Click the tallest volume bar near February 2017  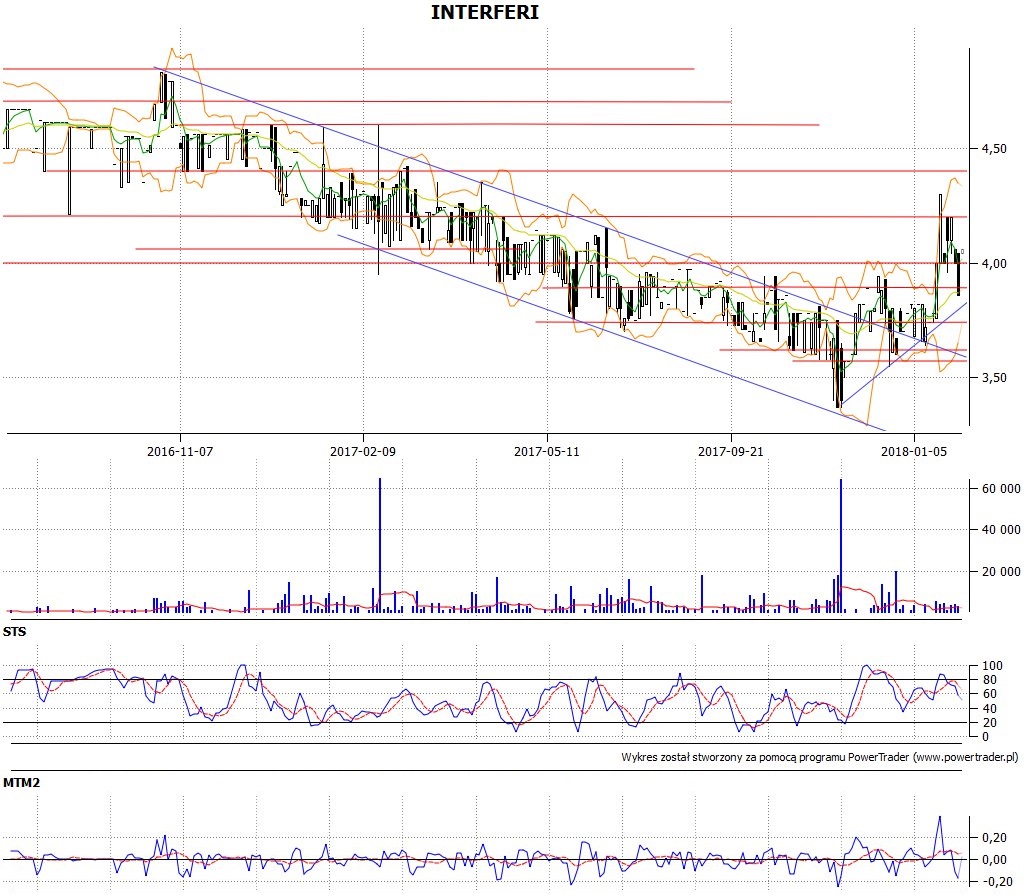point(380,545)
